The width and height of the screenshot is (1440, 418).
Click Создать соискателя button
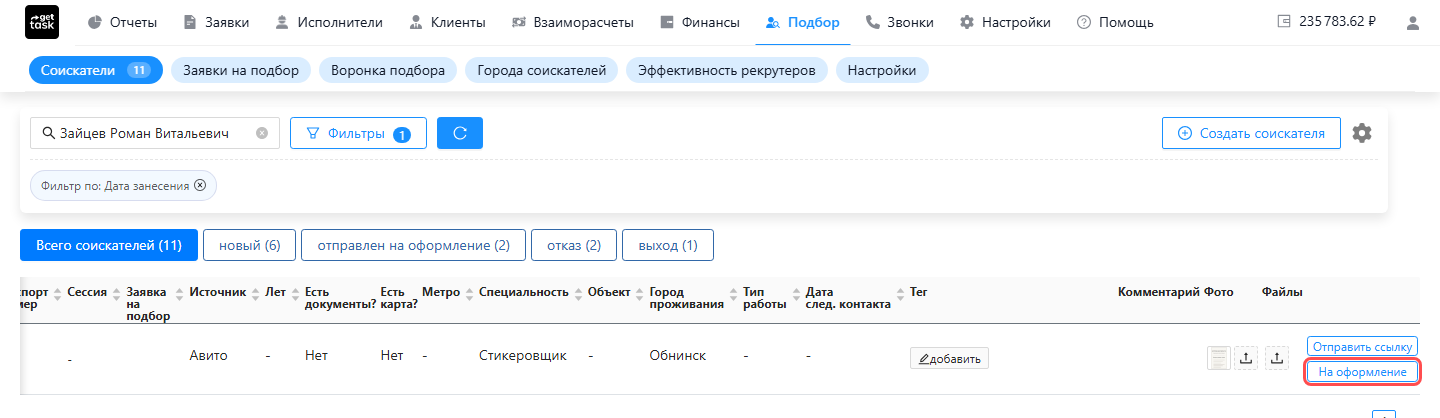[1251, 133]
